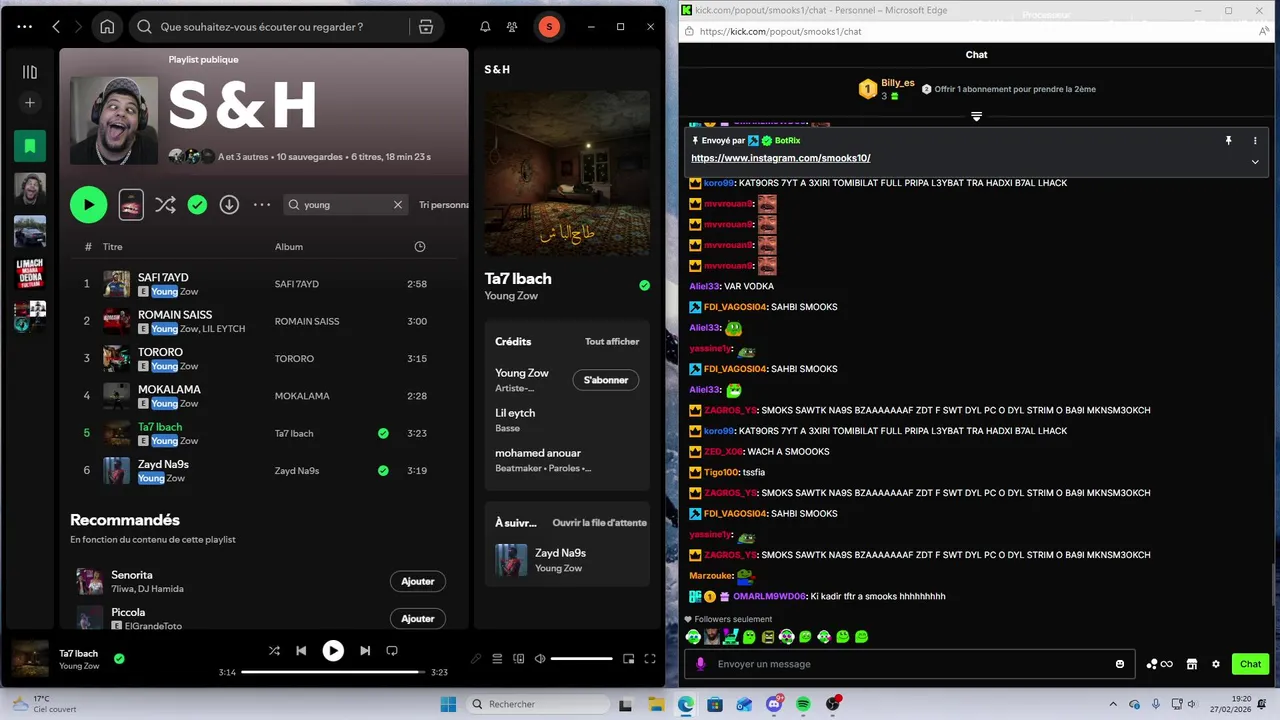Screen dimensions: 1280x720
Task: Sort by Album column header
Action: click(289, 246)
